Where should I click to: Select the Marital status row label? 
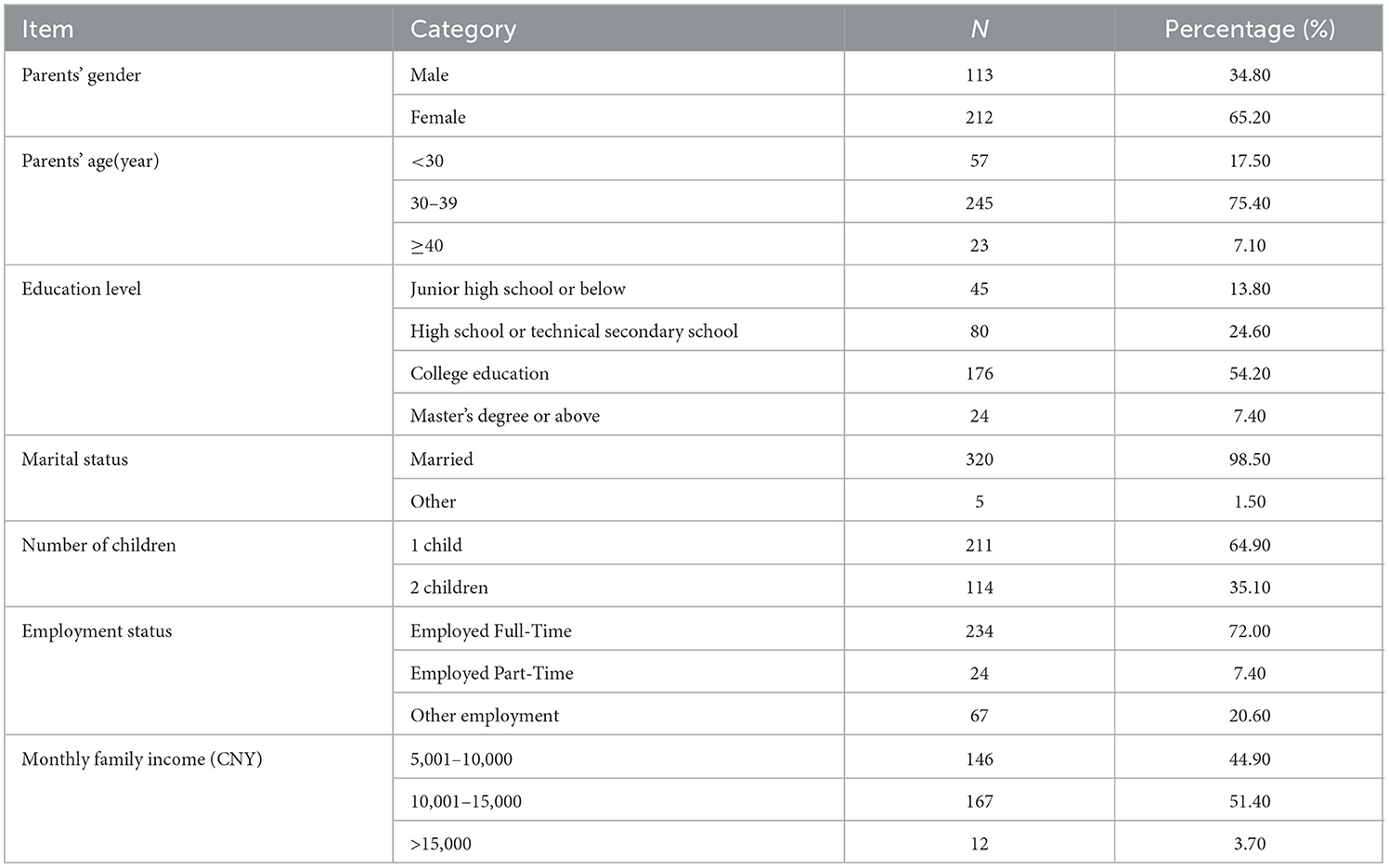point(75,460)
